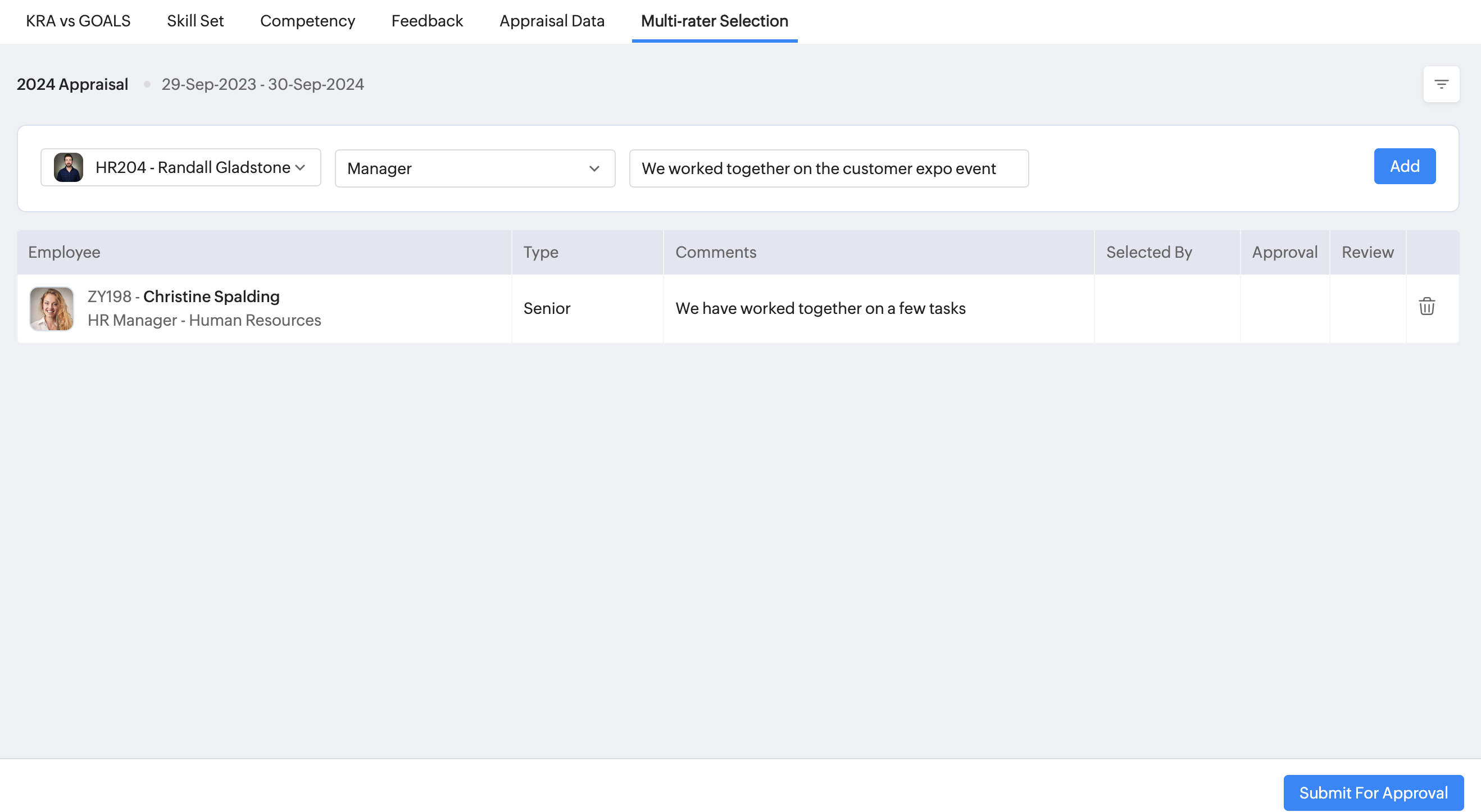Switch to KRA vs GOALS tab
Viewport: 1481px width, 812px height.
(78, 21)
